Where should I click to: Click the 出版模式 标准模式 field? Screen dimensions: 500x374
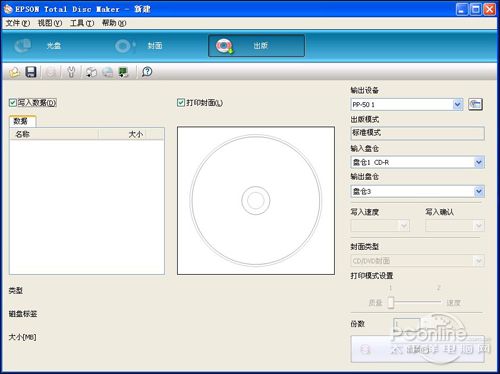[x=417, y=133]
